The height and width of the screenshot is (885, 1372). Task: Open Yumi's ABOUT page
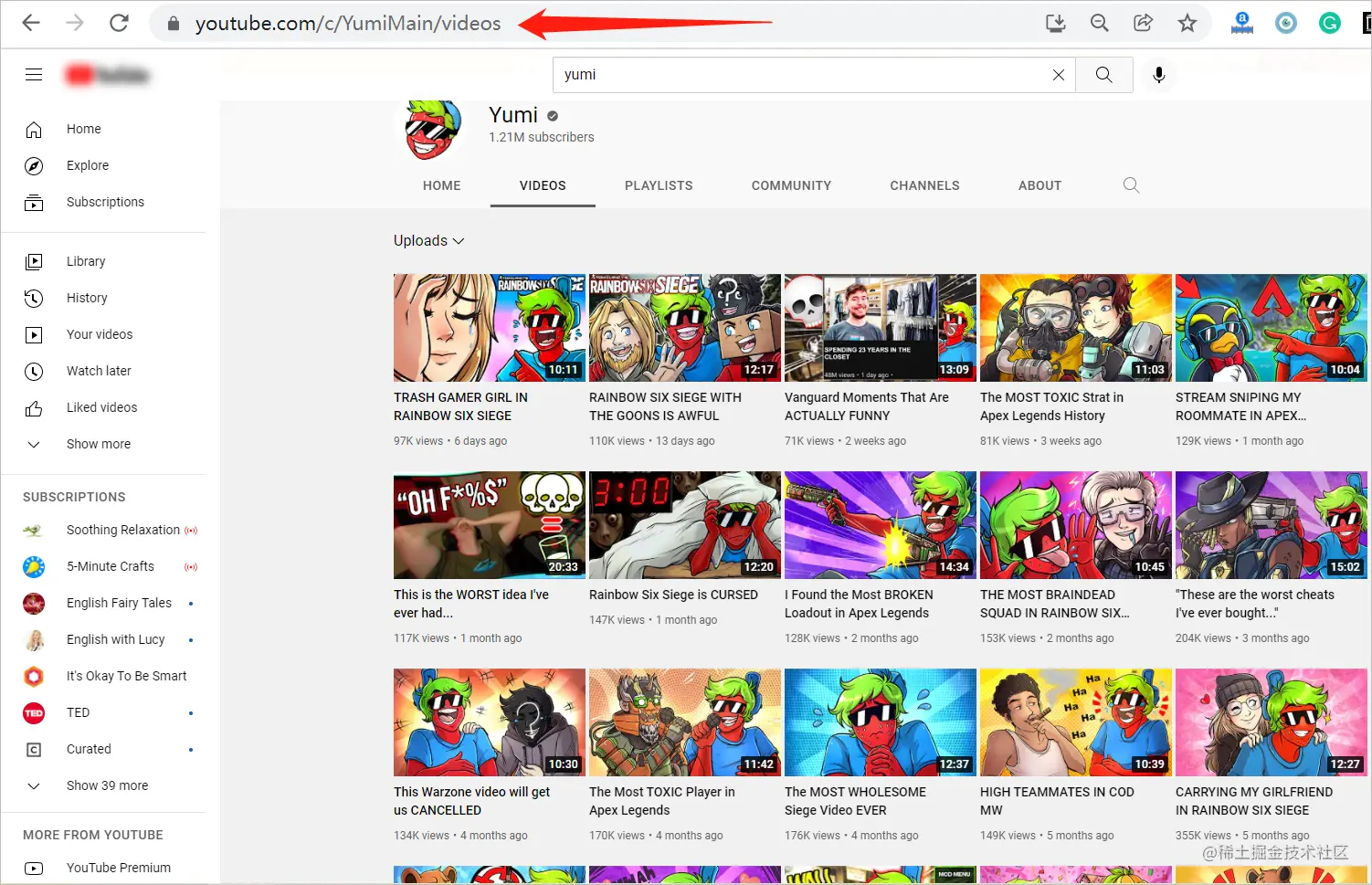pyautogui.click(x=1040, y=185)
